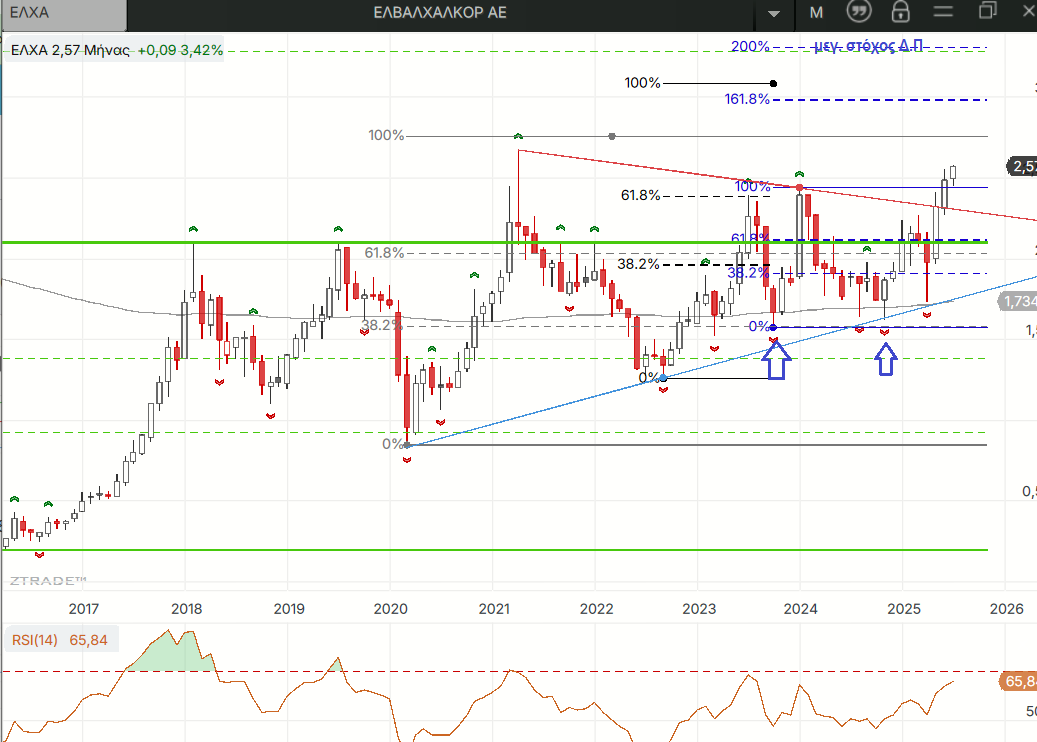Click the gray 61.8% Fibonacci label

pos(384,253)
